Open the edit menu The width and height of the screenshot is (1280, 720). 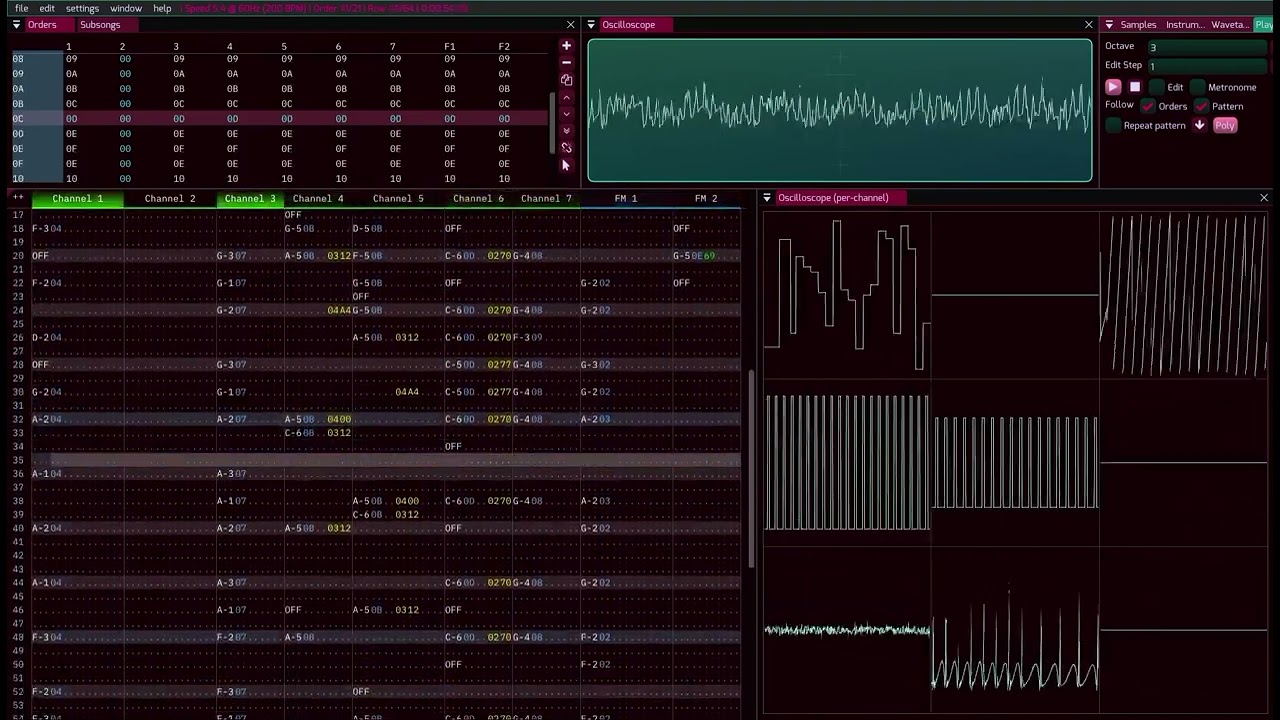click(47, 8)
